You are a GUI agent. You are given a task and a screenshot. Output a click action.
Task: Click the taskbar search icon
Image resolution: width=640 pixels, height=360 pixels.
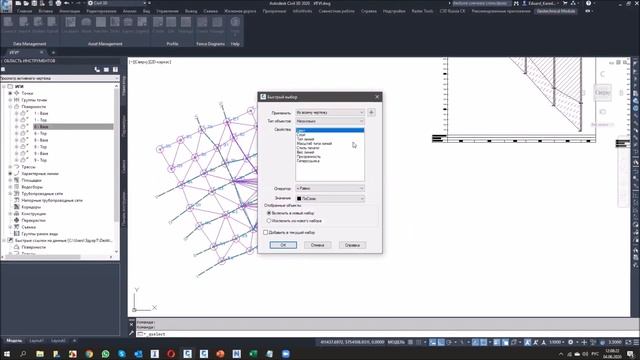tap(23, 354)
